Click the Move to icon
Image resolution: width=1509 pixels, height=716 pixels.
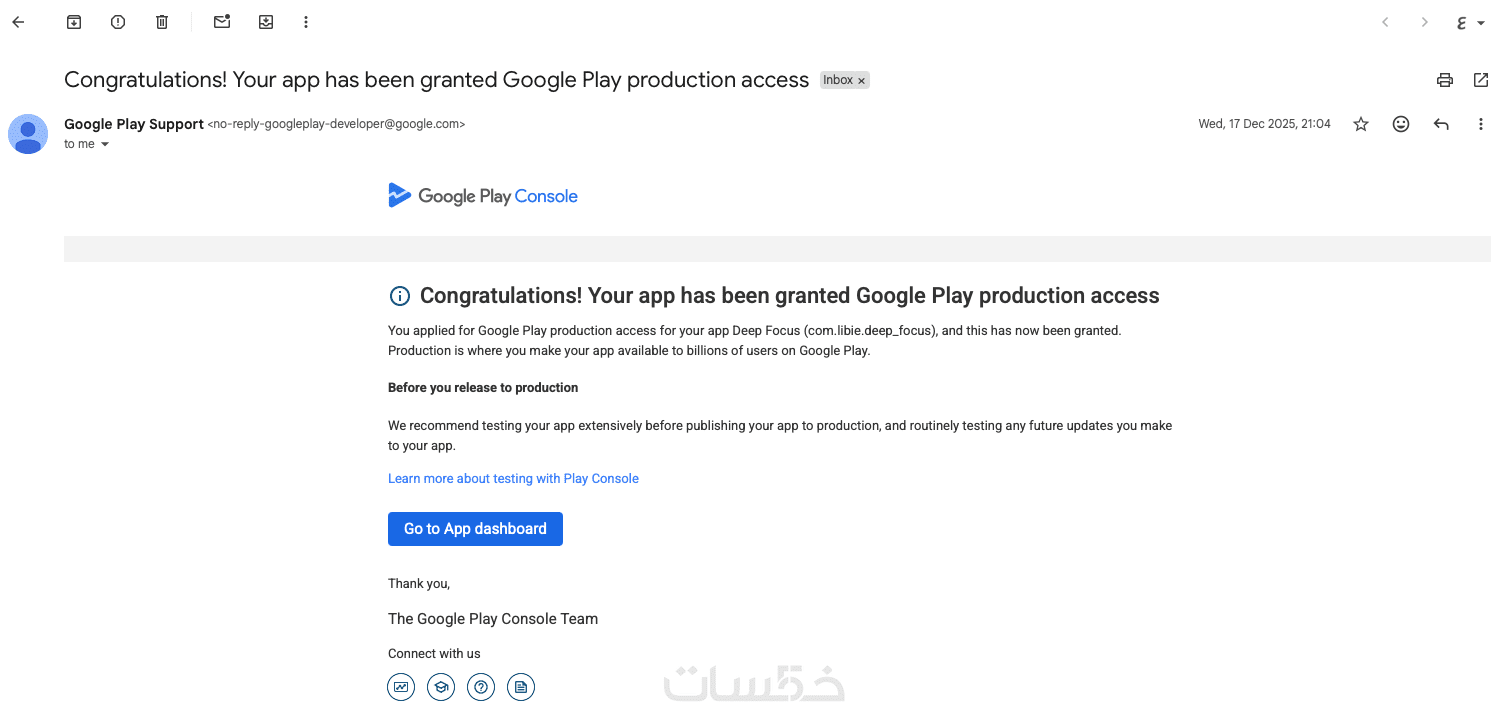(266, 22)
